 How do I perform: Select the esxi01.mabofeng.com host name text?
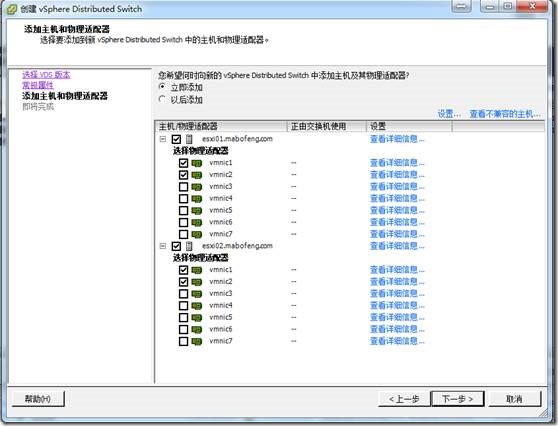click(237, 139)
